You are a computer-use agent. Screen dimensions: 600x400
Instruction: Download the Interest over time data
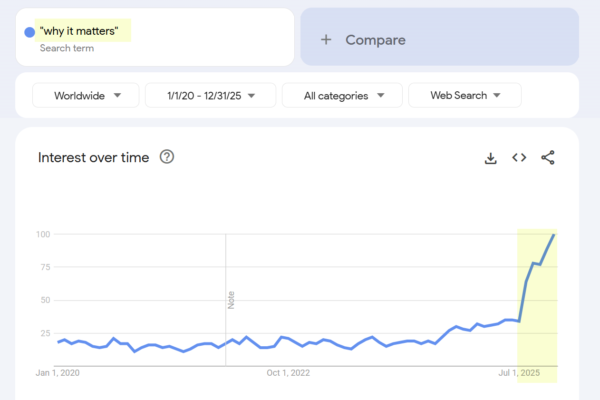point(491,158)
